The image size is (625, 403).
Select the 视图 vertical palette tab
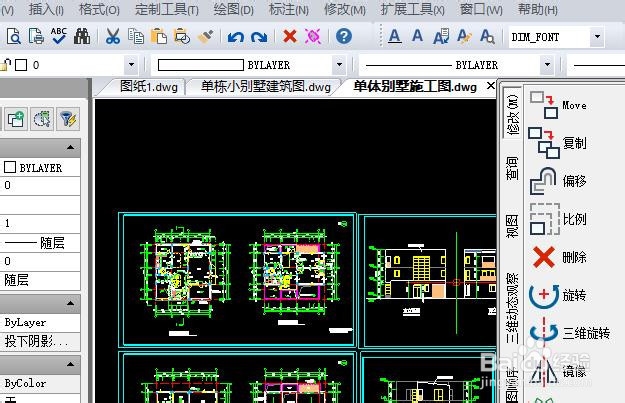pos(513,226)
